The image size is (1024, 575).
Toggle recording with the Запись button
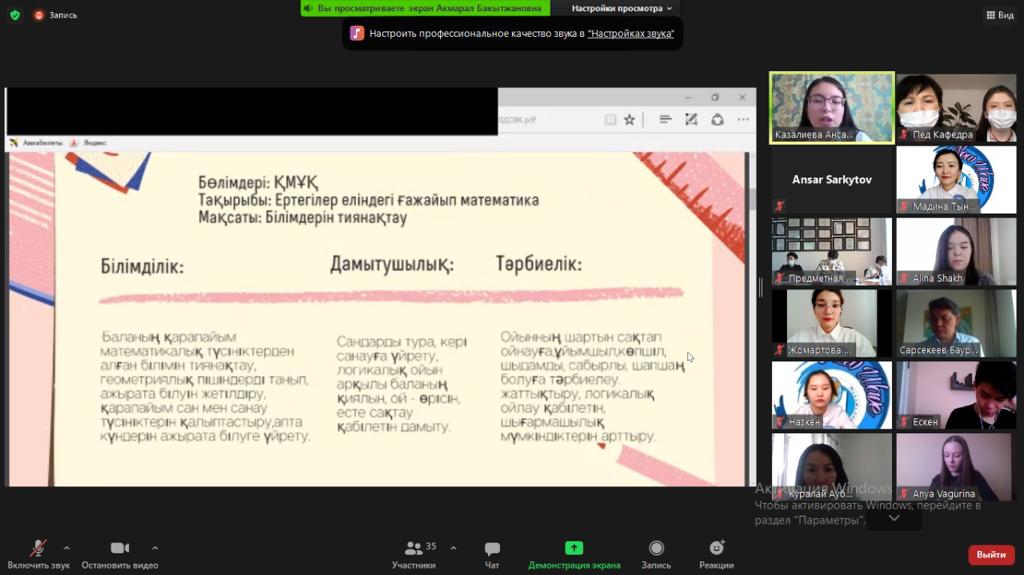click(x=656, y=554)
